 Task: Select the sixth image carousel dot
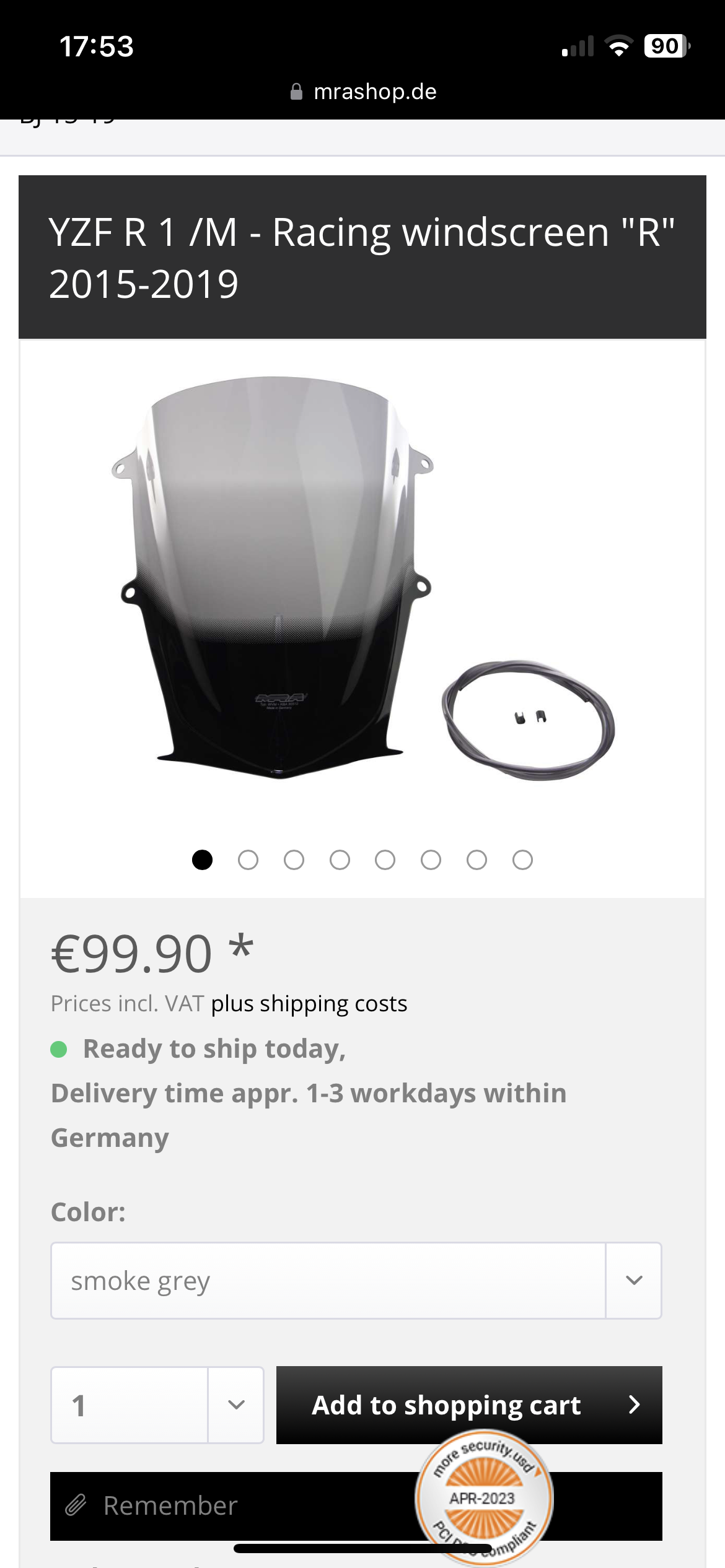[431, 860]
